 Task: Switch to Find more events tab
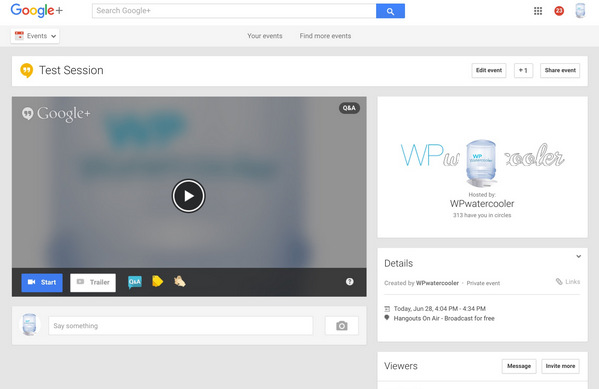(325, 36)
